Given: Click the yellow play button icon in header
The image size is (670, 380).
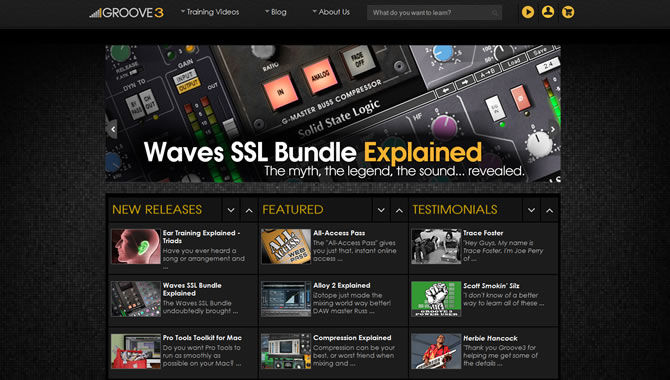Looking at the screenshot, I should pyautogui.click(x=528, y=12).
